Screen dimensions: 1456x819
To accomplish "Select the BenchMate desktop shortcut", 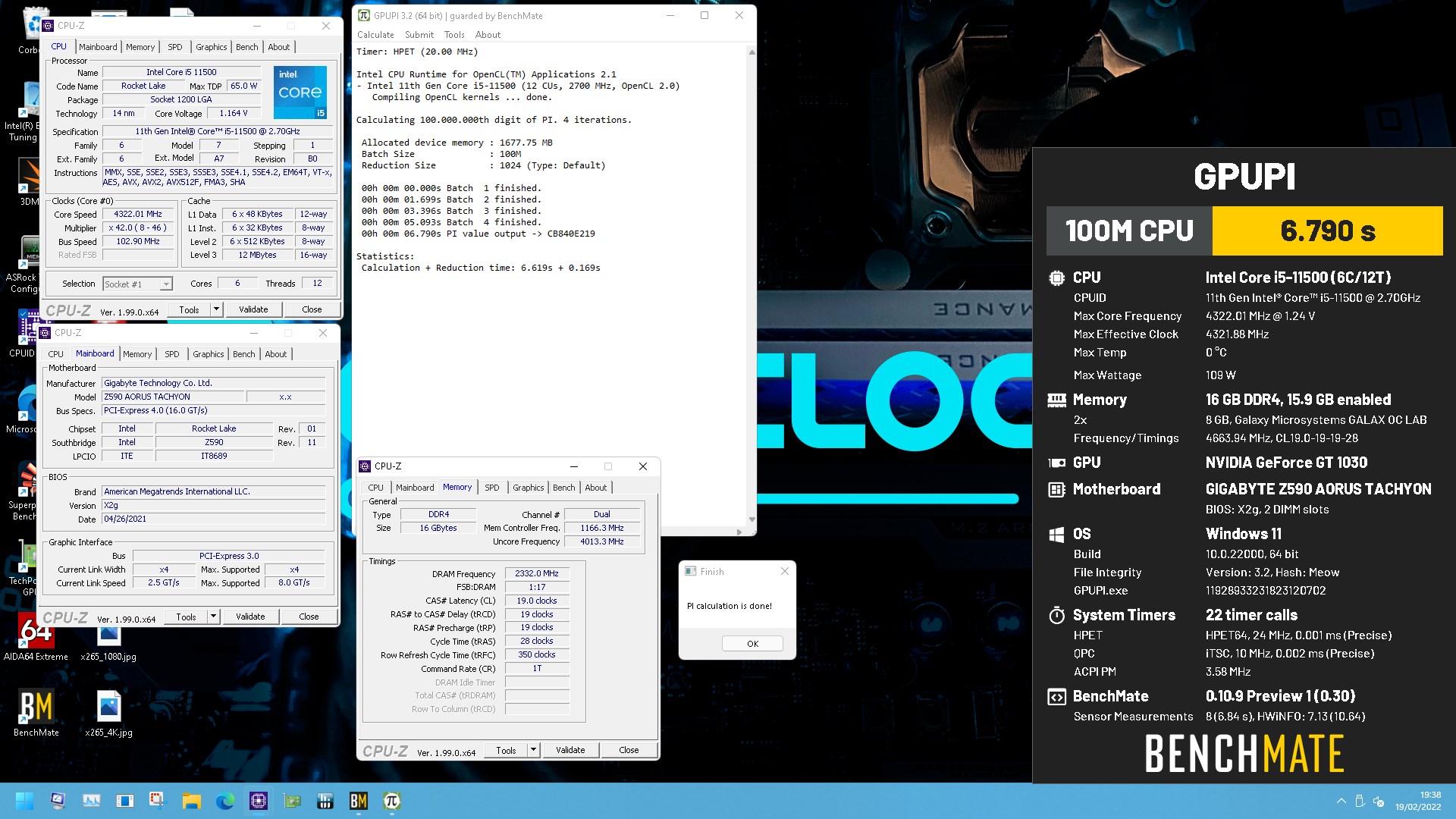I will point(36,713).
